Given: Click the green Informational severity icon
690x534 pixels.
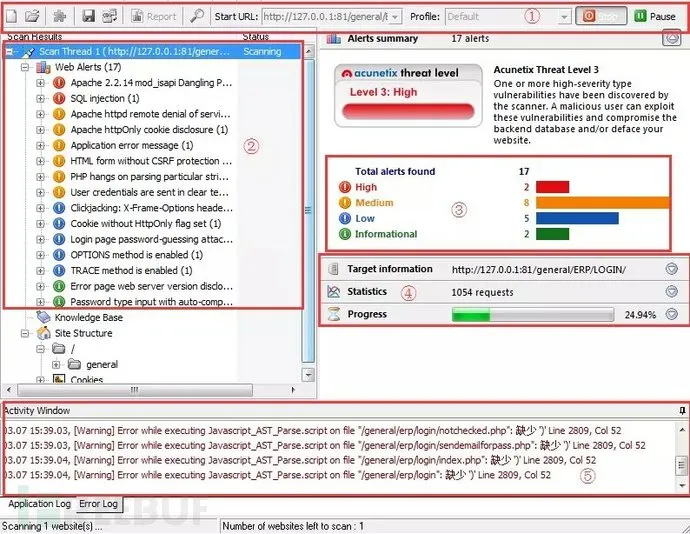Looking at the screenshot, I should 345,234.
